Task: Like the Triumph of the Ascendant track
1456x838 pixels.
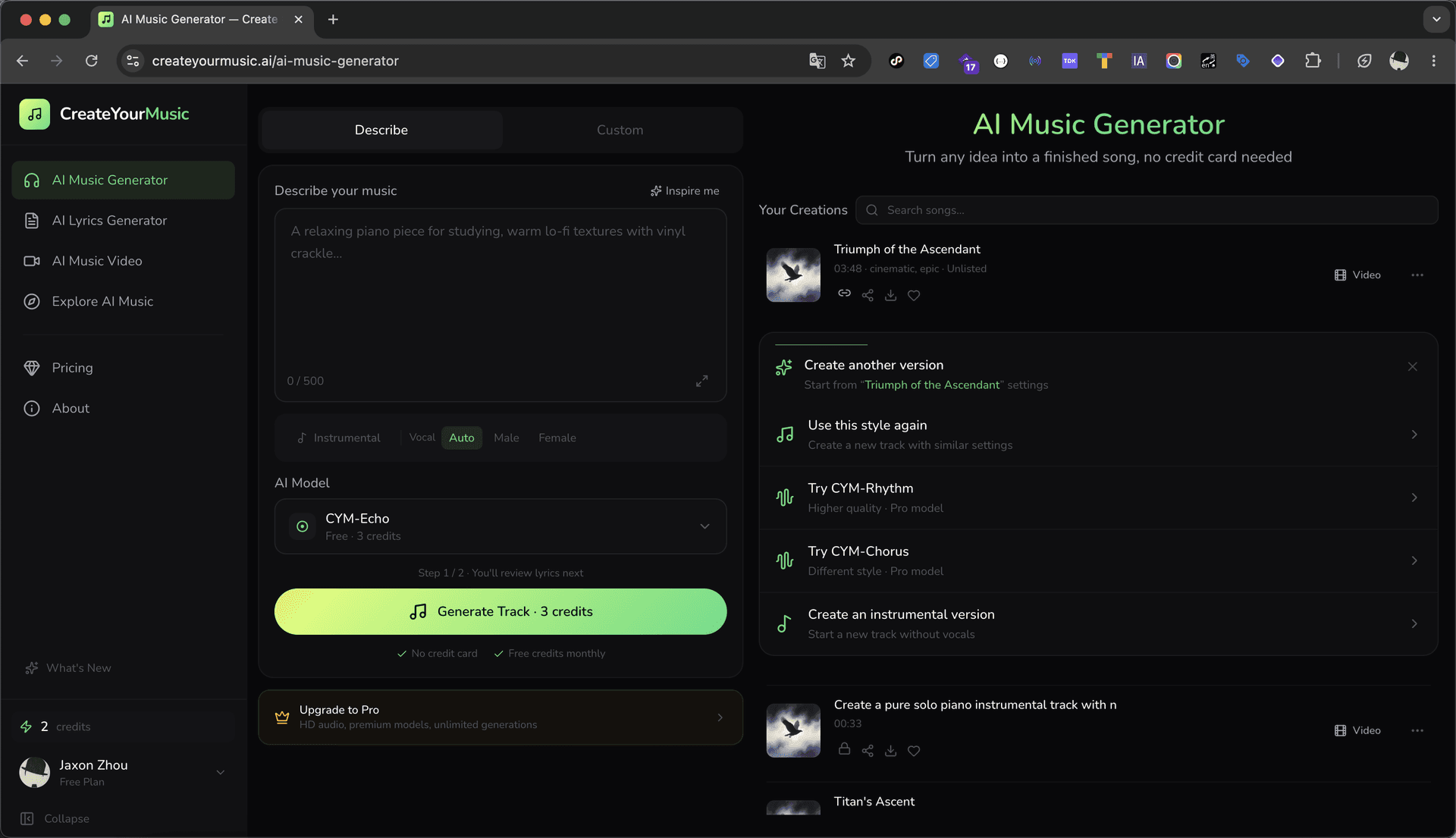Action: [x=914, y=295]
